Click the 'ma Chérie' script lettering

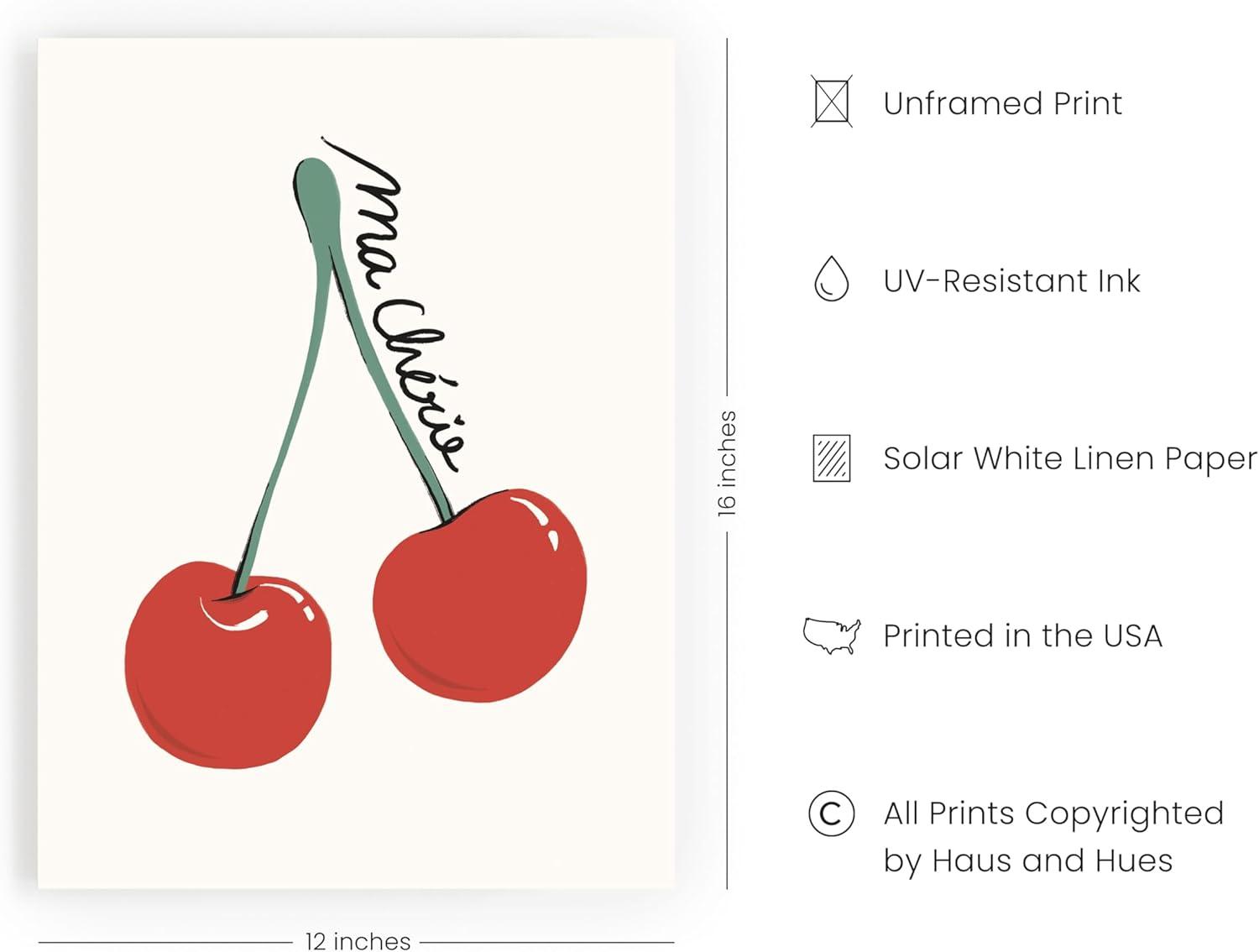click(x=393, y=306)
